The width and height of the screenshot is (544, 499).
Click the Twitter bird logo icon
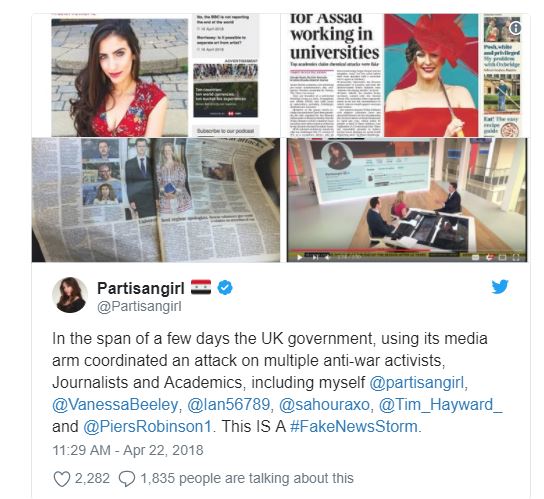click(x=500, y=287)
